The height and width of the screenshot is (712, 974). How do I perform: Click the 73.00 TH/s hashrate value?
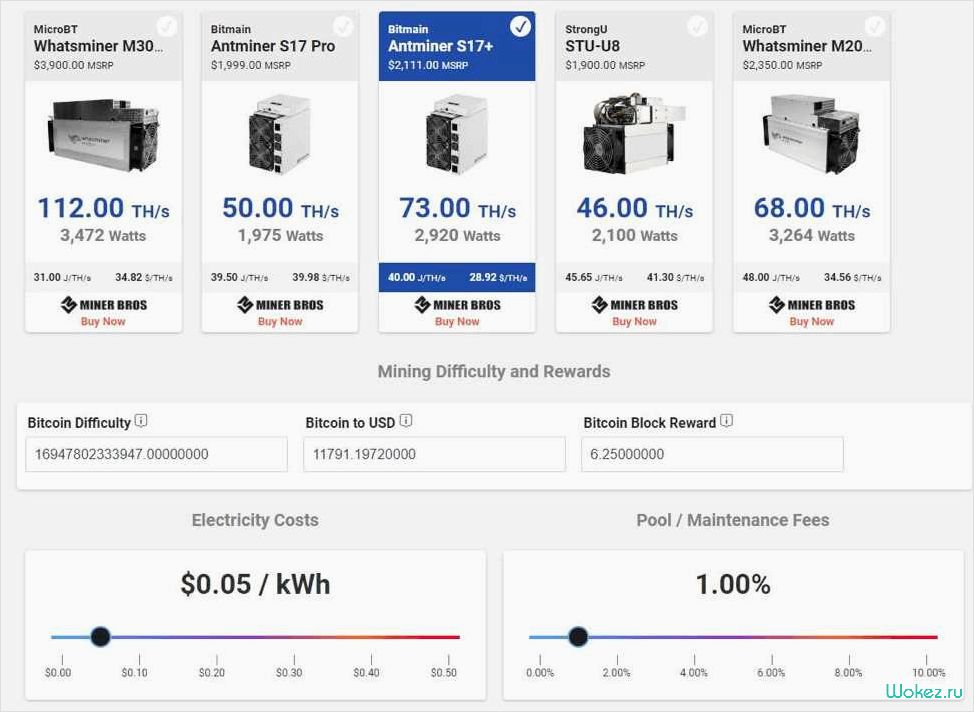[457, 208]
